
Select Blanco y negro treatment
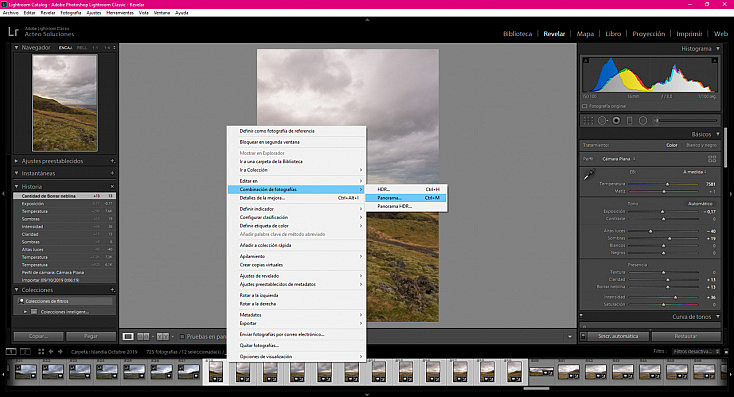pyautogui.click(x=701, y=145)
